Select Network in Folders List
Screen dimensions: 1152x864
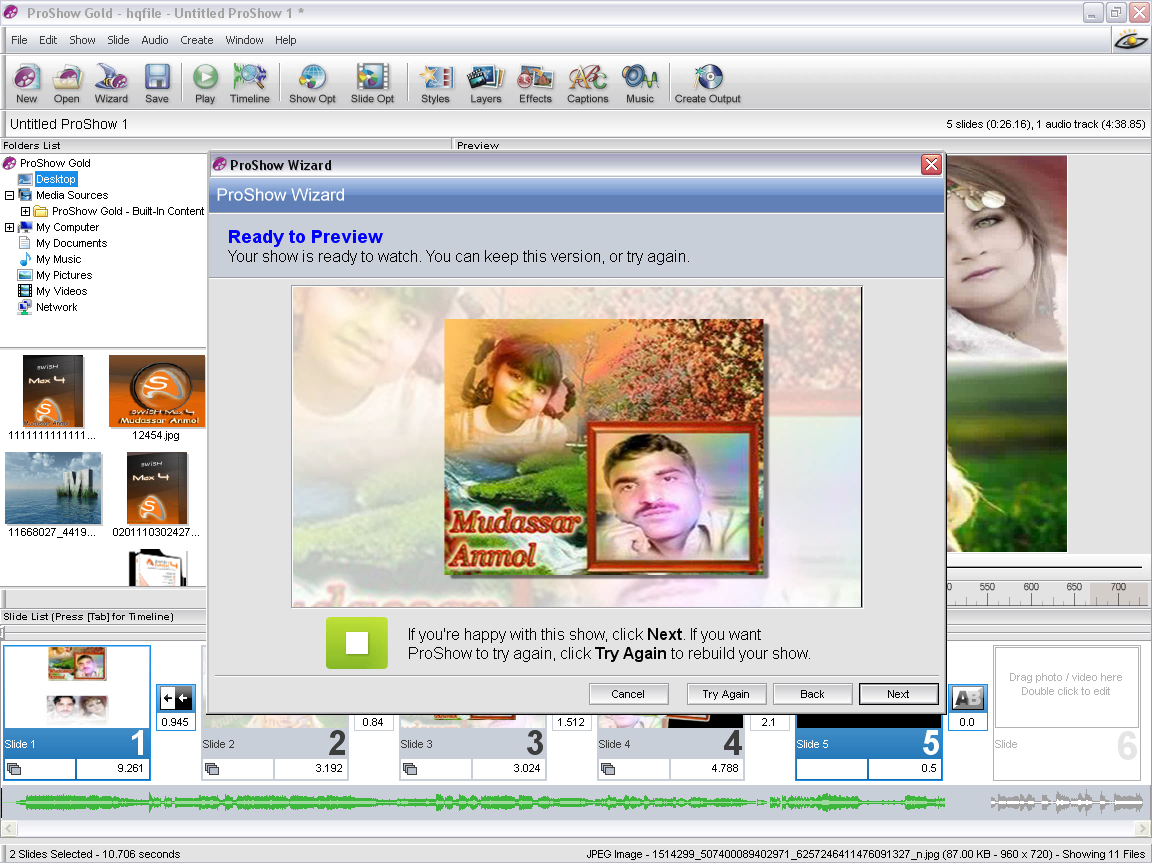click(57, 308)
